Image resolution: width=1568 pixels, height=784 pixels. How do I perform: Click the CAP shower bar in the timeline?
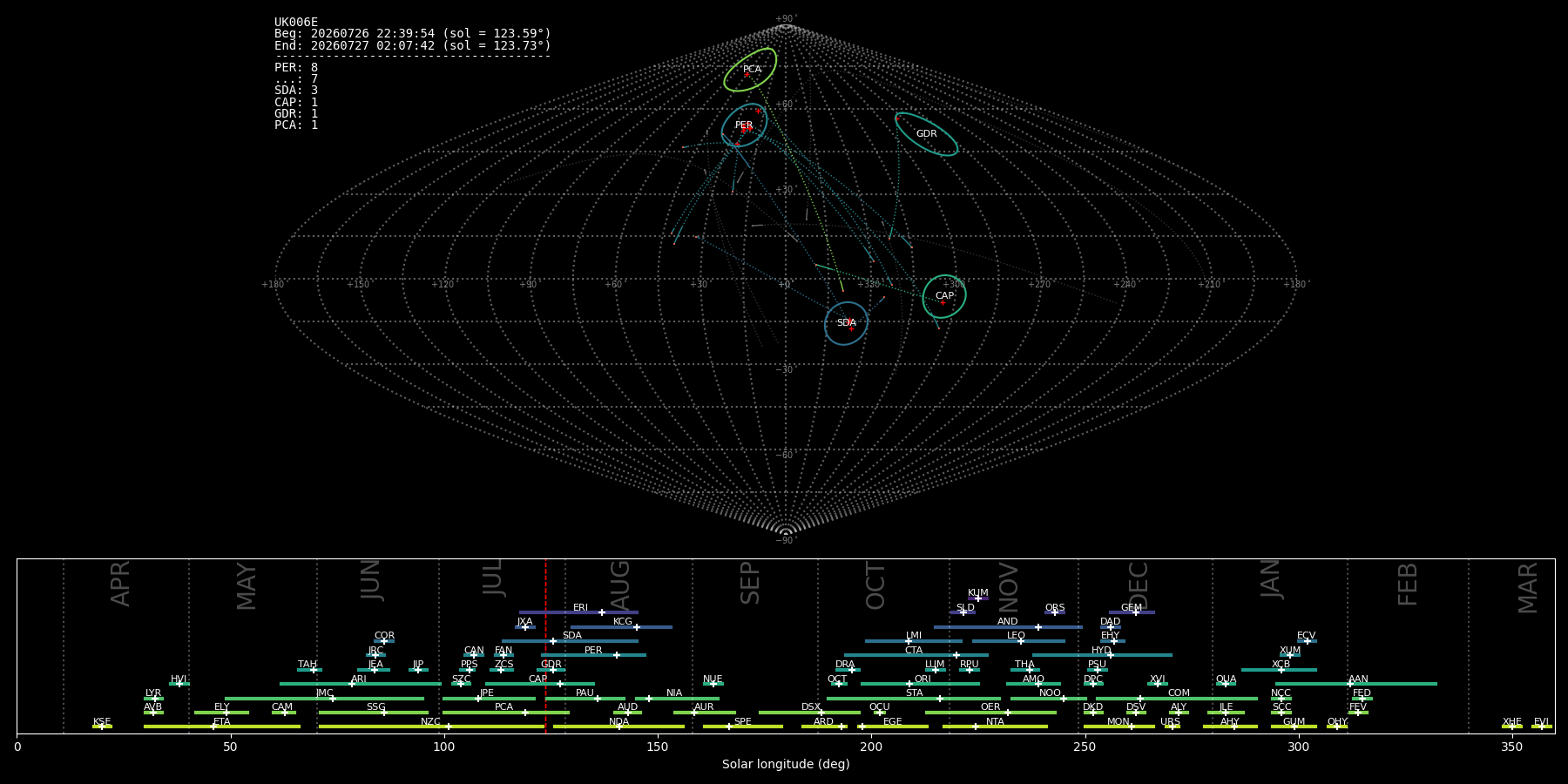pyautogui.click(x=540, y=684)
